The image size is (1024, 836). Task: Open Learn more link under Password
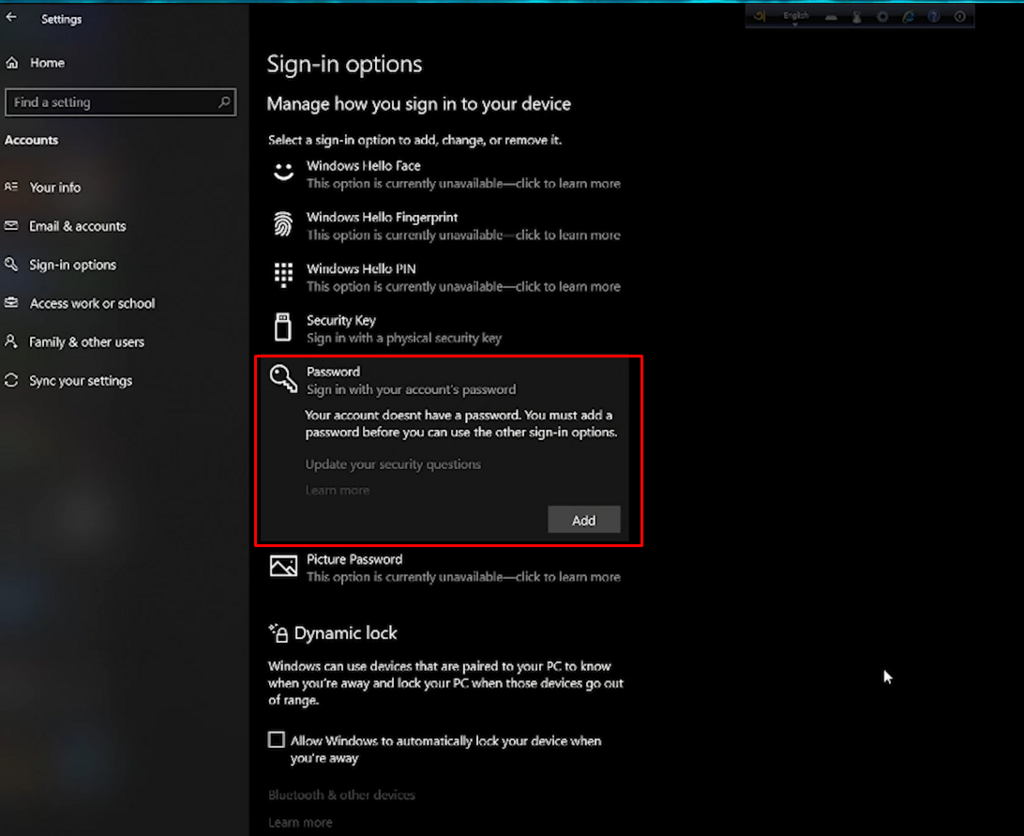pos(338,490)
